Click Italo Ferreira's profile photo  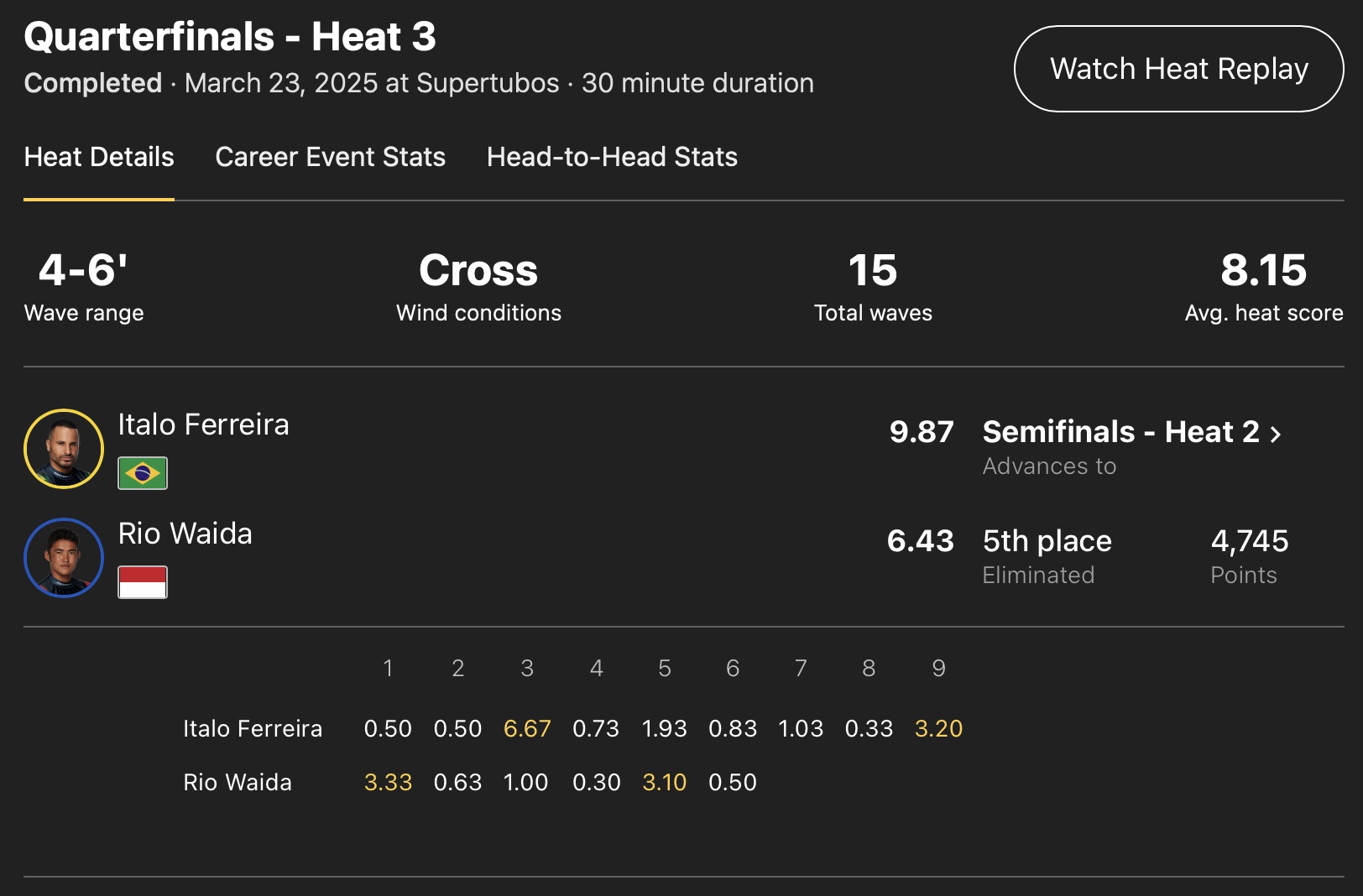pos(64,449)
